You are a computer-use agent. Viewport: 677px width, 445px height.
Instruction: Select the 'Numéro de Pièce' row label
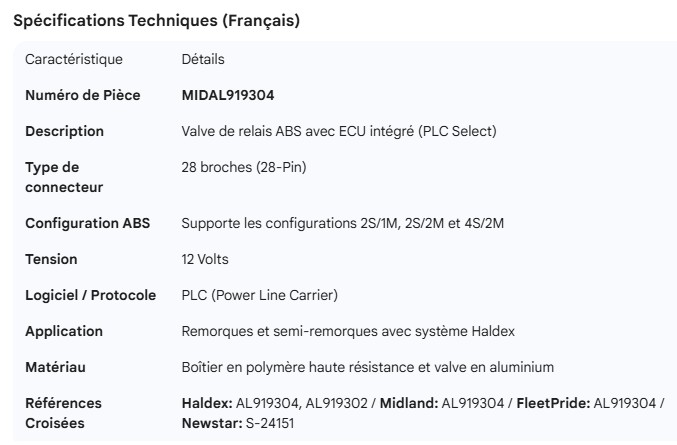[x=96, y=95]
